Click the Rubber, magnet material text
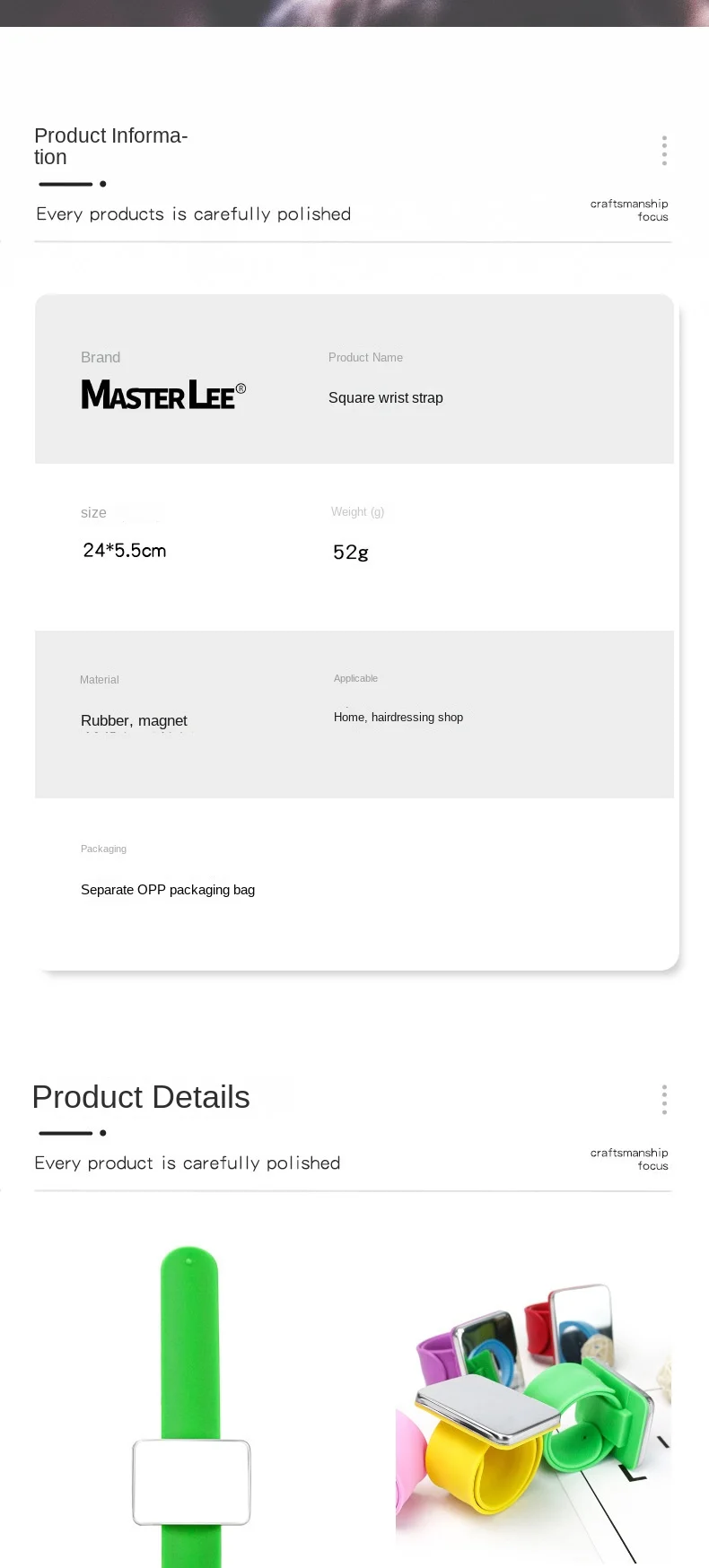Viewport: 709px width, 1568px height. 134,720
